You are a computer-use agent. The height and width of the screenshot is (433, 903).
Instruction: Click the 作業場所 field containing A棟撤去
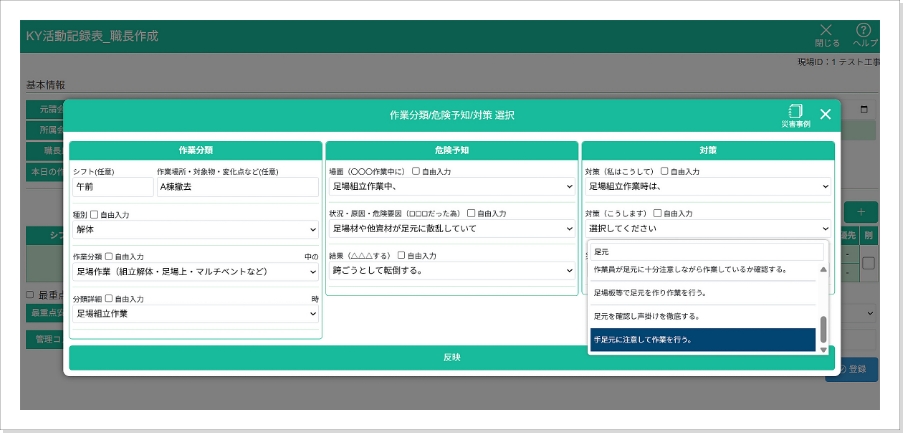236,186
